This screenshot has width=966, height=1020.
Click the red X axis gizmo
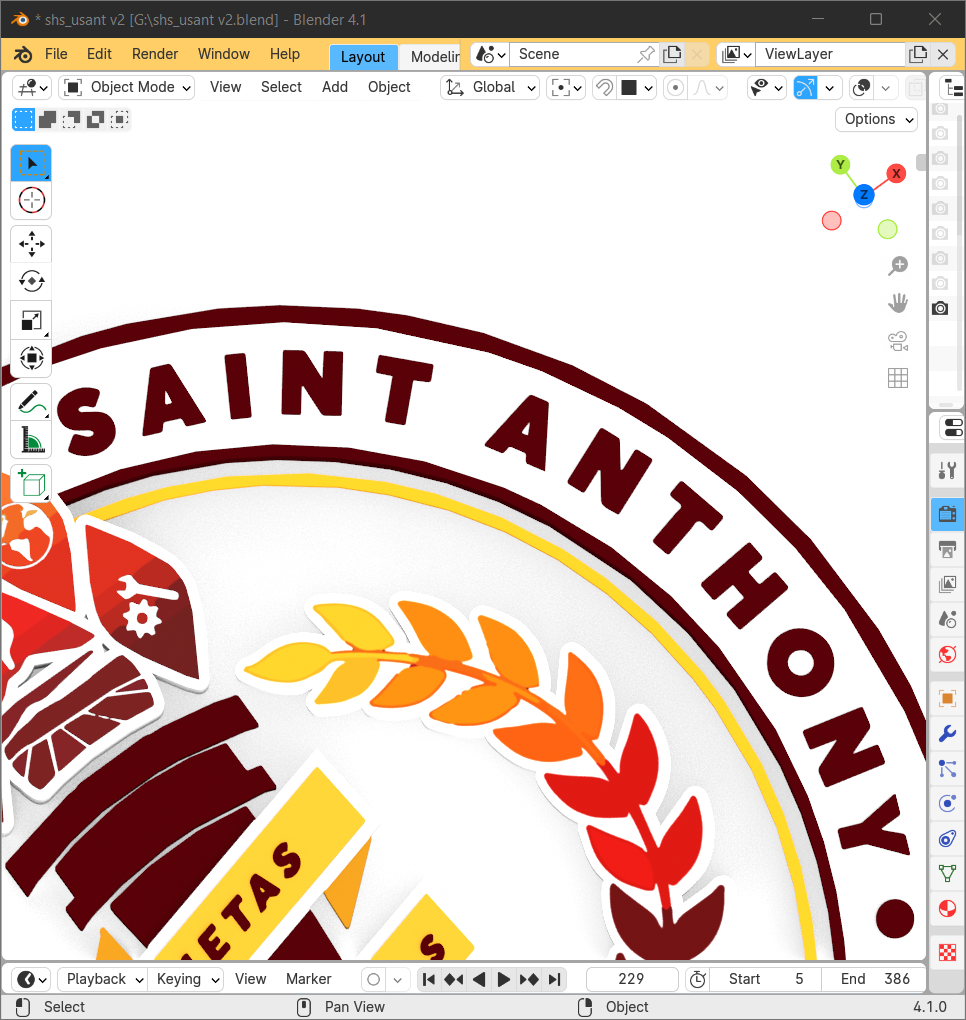coord(896,173)
